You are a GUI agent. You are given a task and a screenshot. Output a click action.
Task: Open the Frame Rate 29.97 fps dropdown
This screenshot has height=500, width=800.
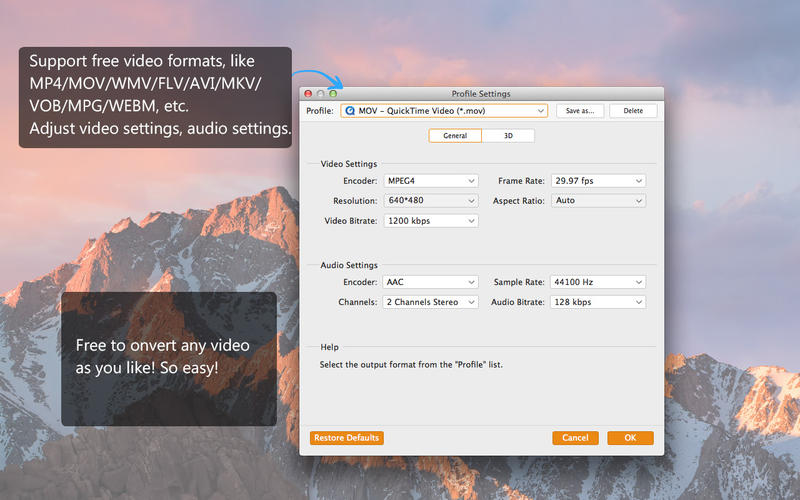(x=598, y=181)
